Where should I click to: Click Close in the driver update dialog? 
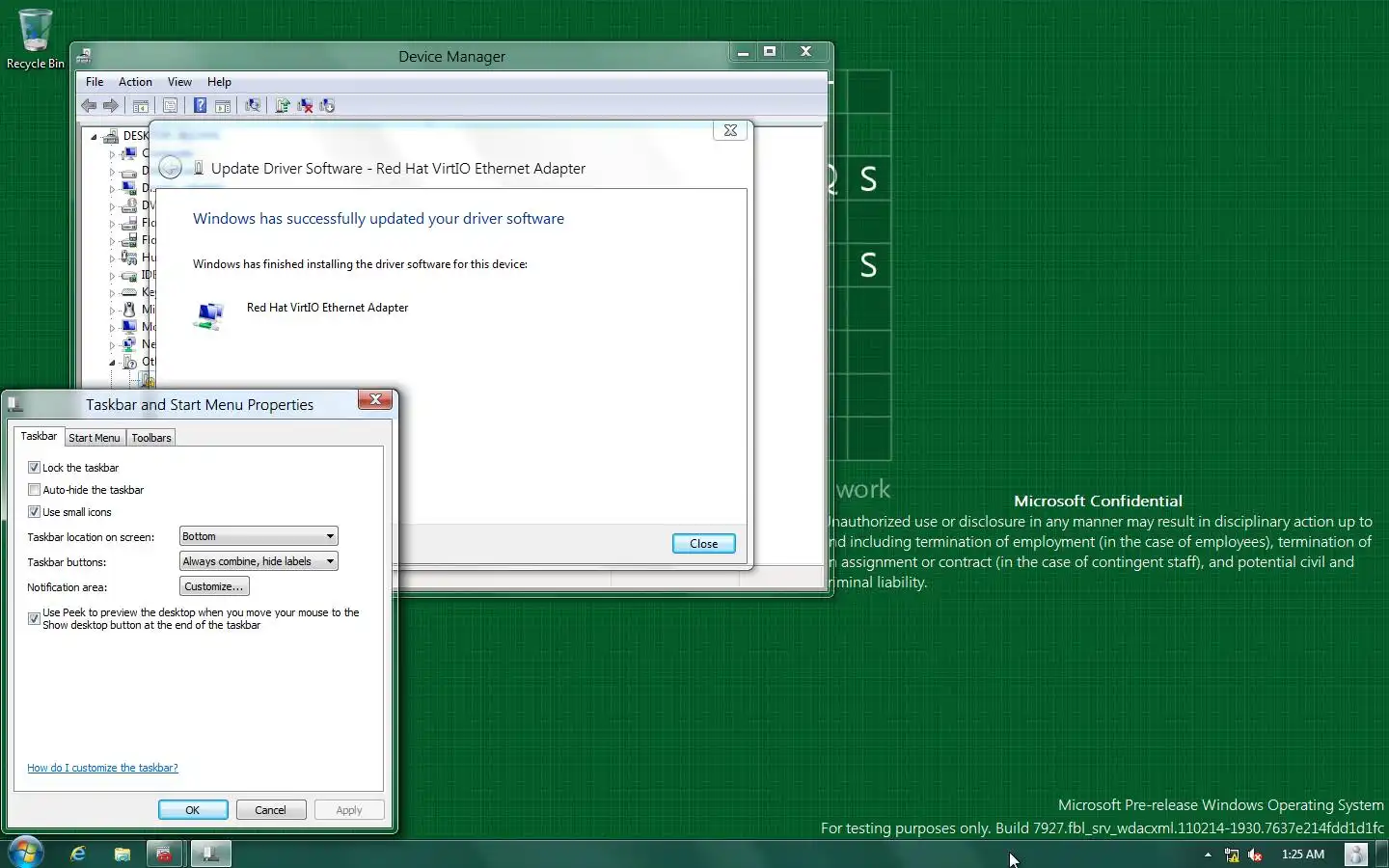(x=703, y=544)
